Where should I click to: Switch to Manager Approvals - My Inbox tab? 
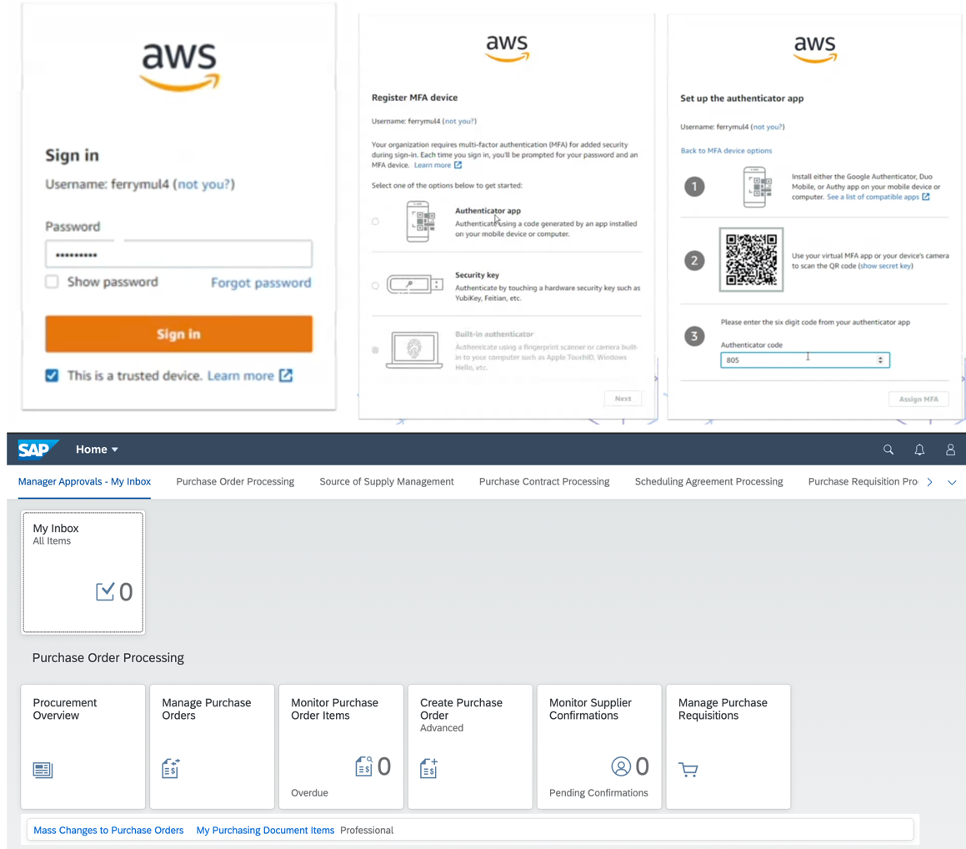[x=84, y=481]
